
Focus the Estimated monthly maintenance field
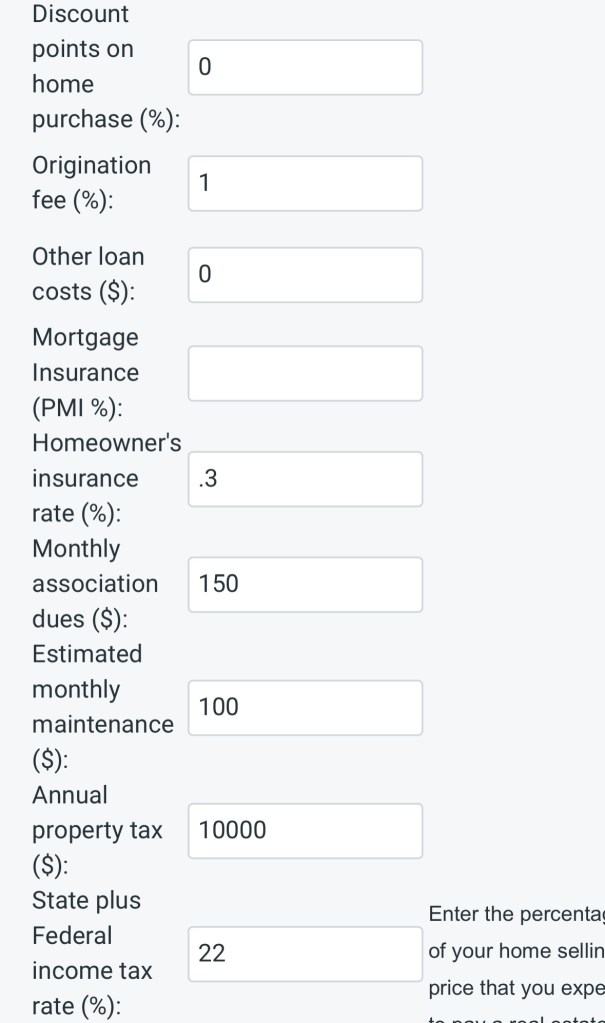click(305, 708)
